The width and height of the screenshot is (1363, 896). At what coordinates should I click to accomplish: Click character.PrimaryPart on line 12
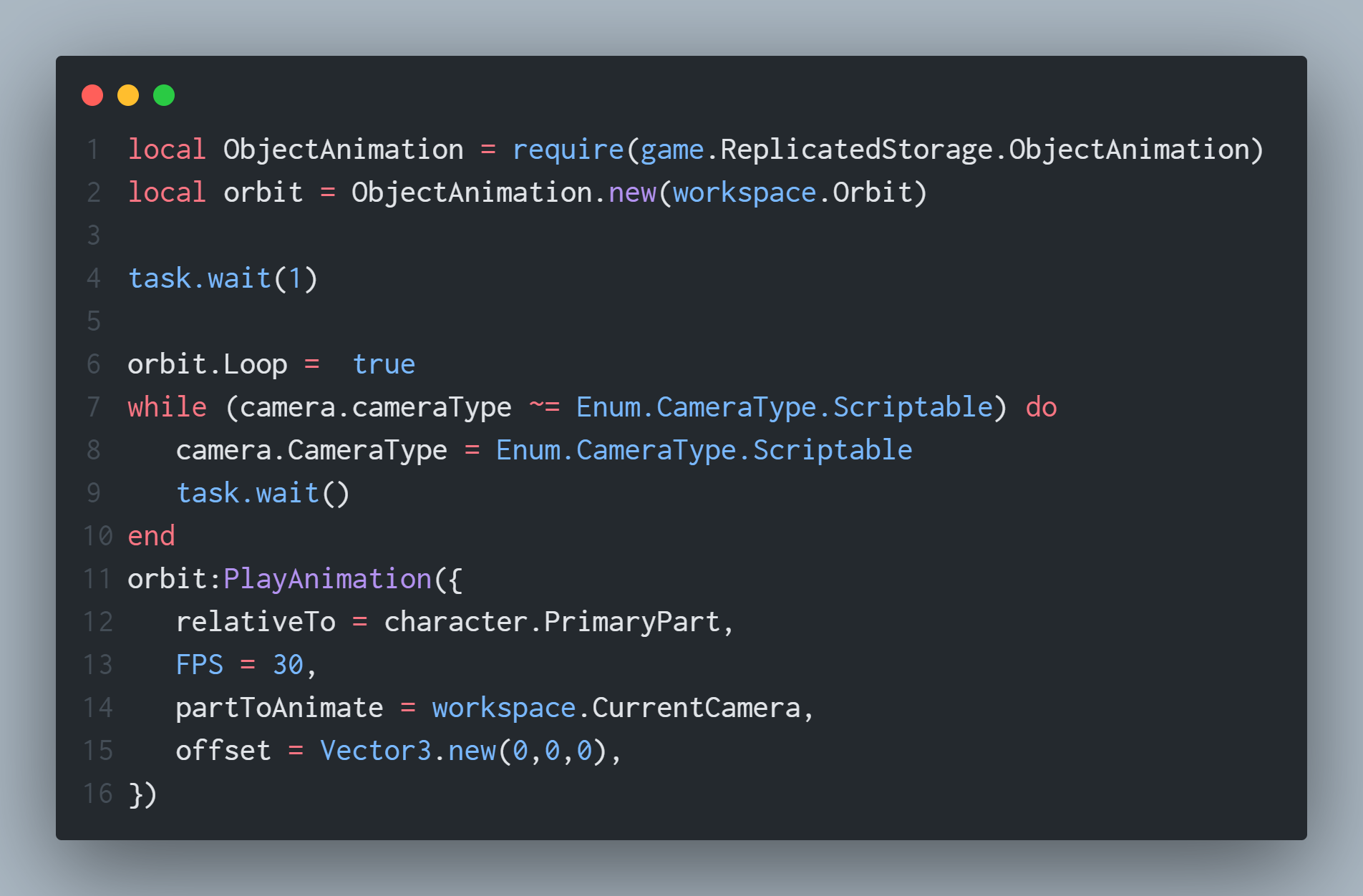pyautogui.click(x=551, y=622)
